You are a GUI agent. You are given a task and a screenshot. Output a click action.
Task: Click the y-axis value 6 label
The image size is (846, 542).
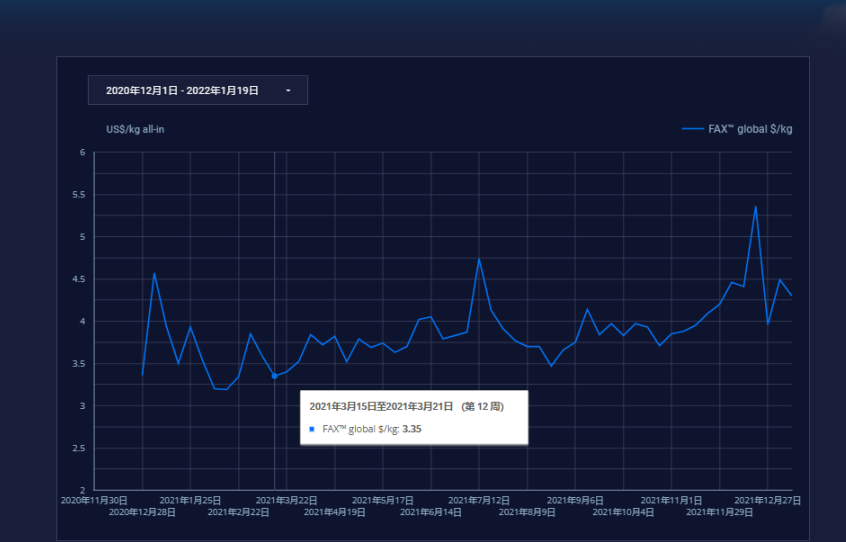coord(83,153)
